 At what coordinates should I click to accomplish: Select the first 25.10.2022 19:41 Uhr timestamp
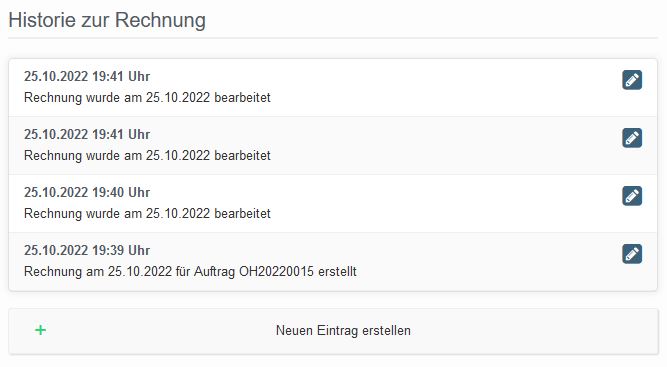[x=87, y=77]
